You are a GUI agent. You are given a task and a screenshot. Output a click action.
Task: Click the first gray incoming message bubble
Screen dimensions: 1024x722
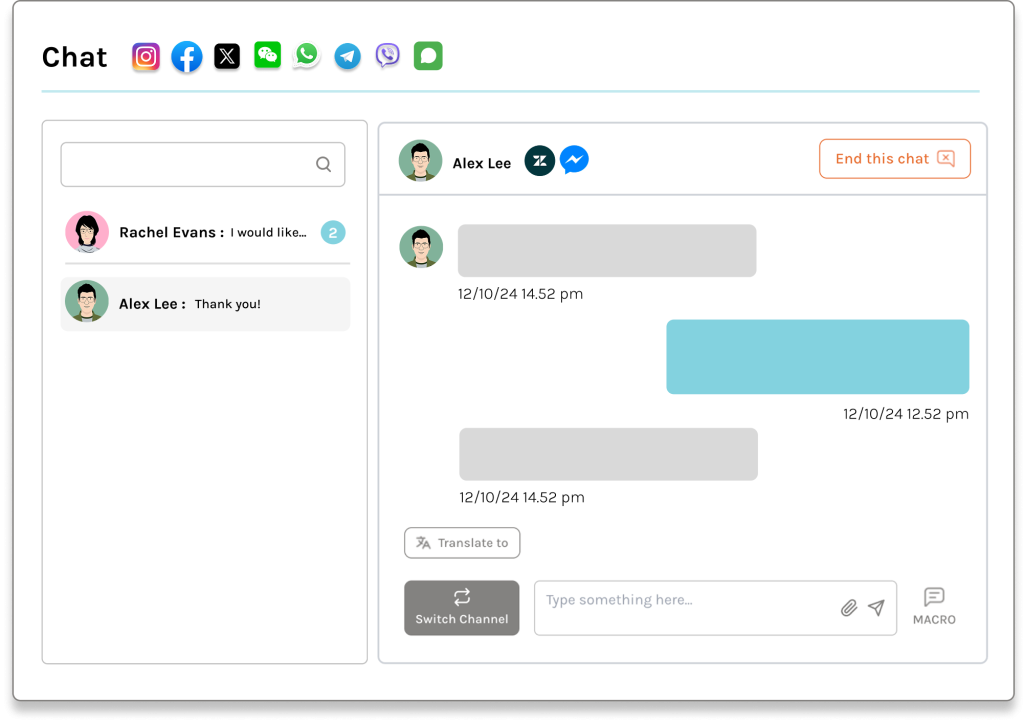(x=607, y=251)
